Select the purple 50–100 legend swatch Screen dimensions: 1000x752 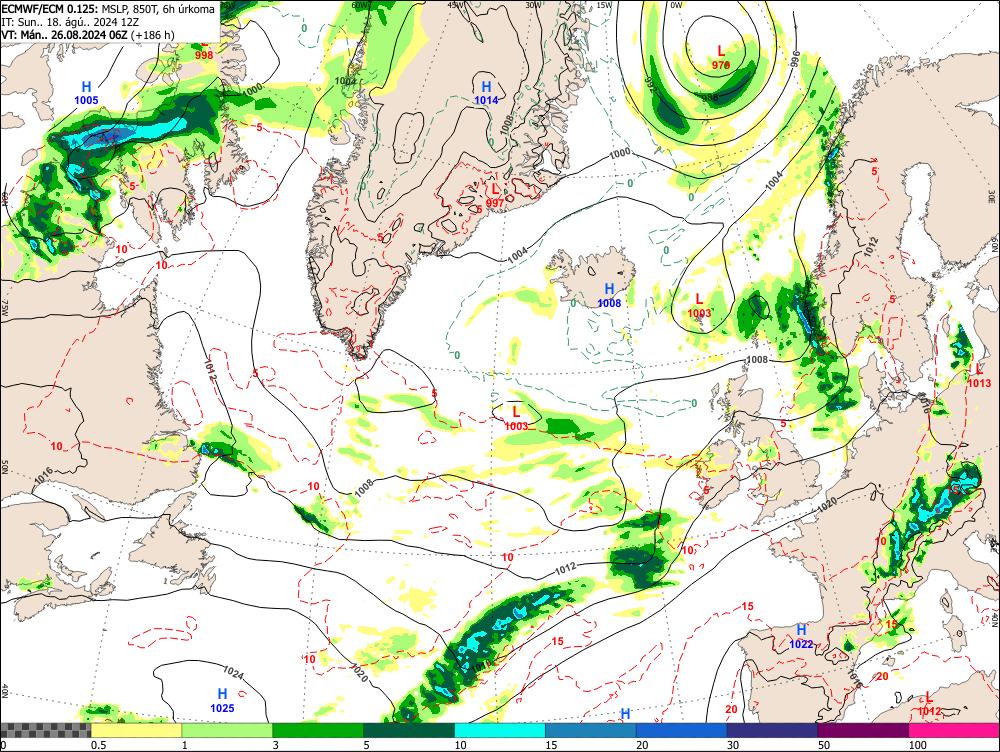(864, 730)
